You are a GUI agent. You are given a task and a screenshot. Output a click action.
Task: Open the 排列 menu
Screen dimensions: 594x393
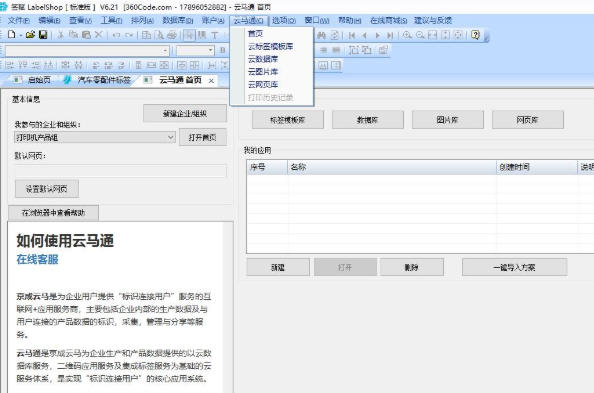(x=142, y=20)
